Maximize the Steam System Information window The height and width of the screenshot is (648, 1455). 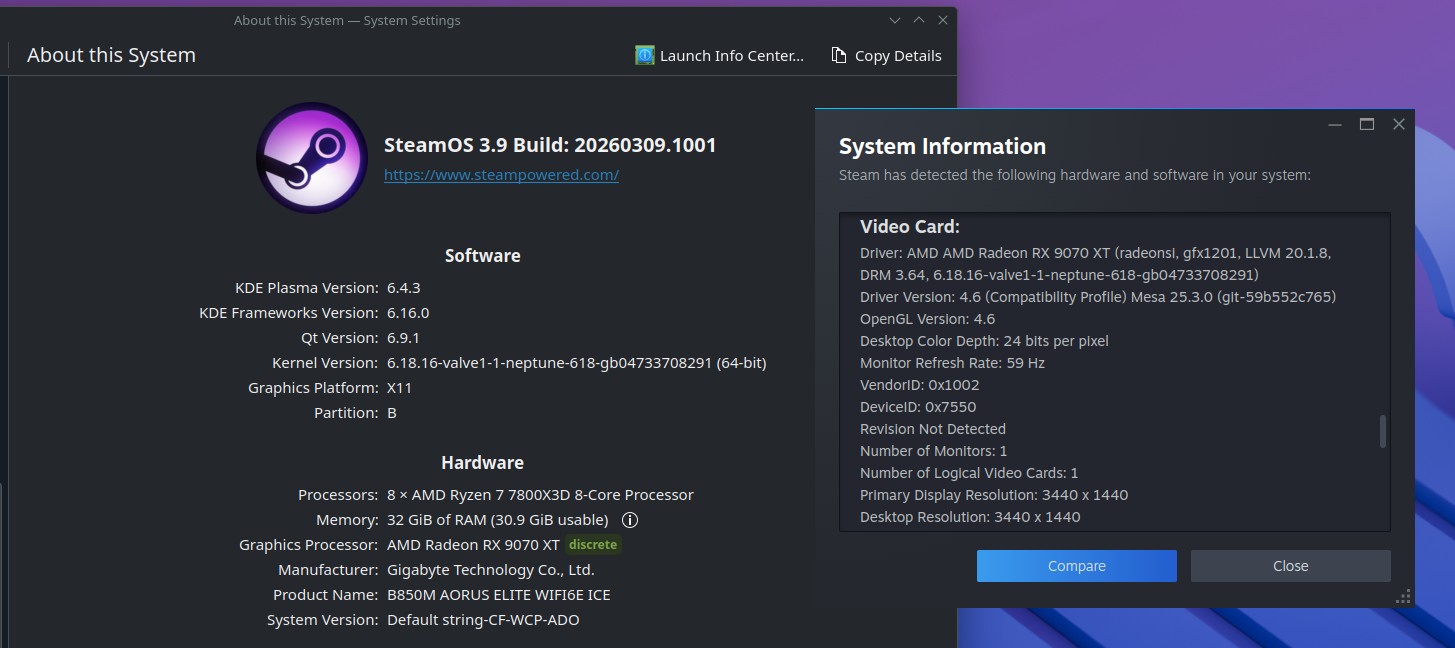click(1367, 124)
